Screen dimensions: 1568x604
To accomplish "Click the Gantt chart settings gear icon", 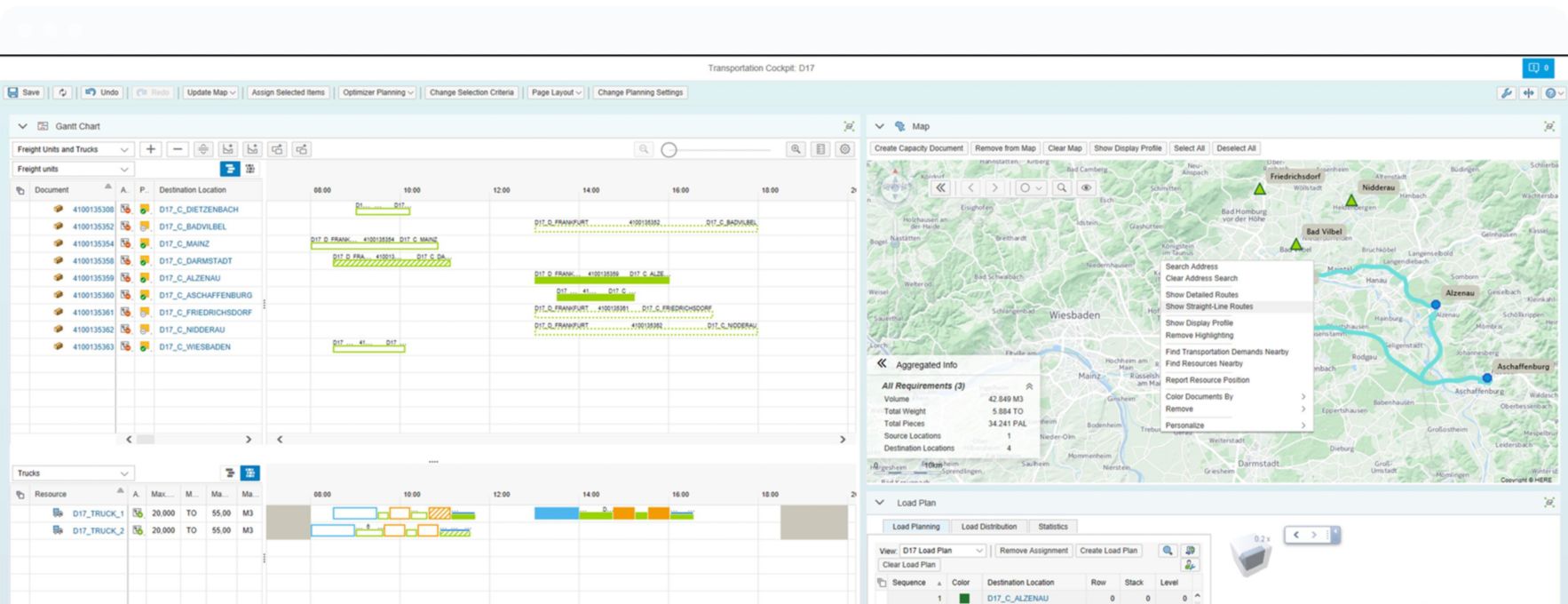I will [x=845, y=149].
